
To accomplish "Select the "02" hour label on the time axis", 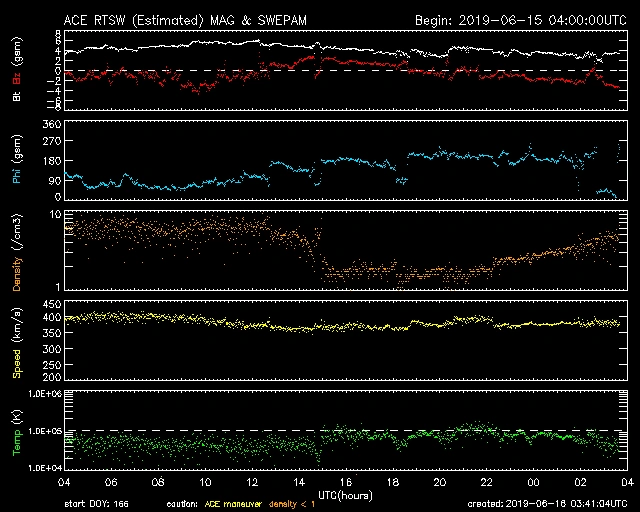I will [580, 482].
